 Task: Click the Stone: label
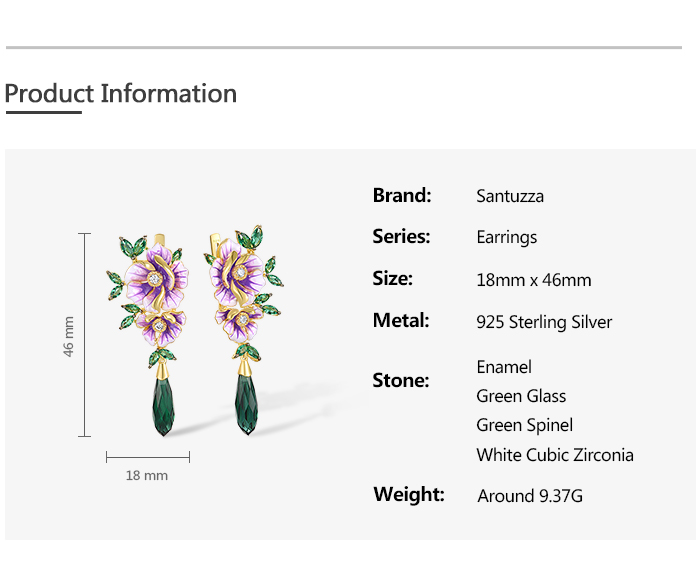click(x=401, y=380)
